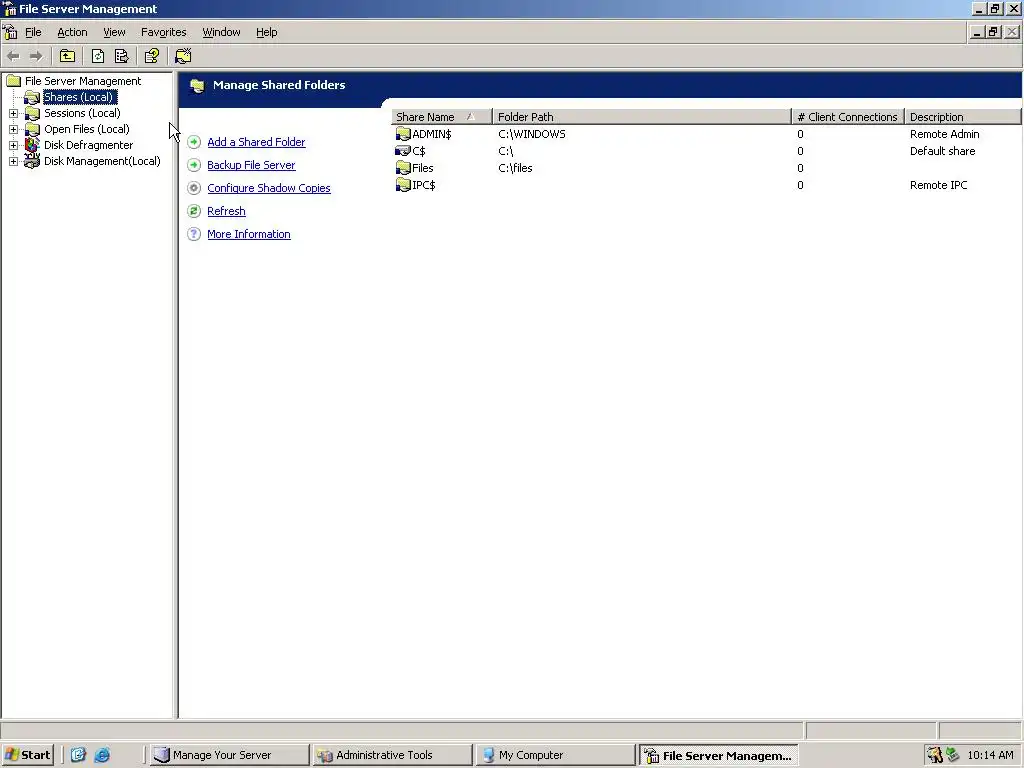The image size is (1024, 768).
Task: Click the Manage Shared Folders header icon
Action: click(197, 86)
